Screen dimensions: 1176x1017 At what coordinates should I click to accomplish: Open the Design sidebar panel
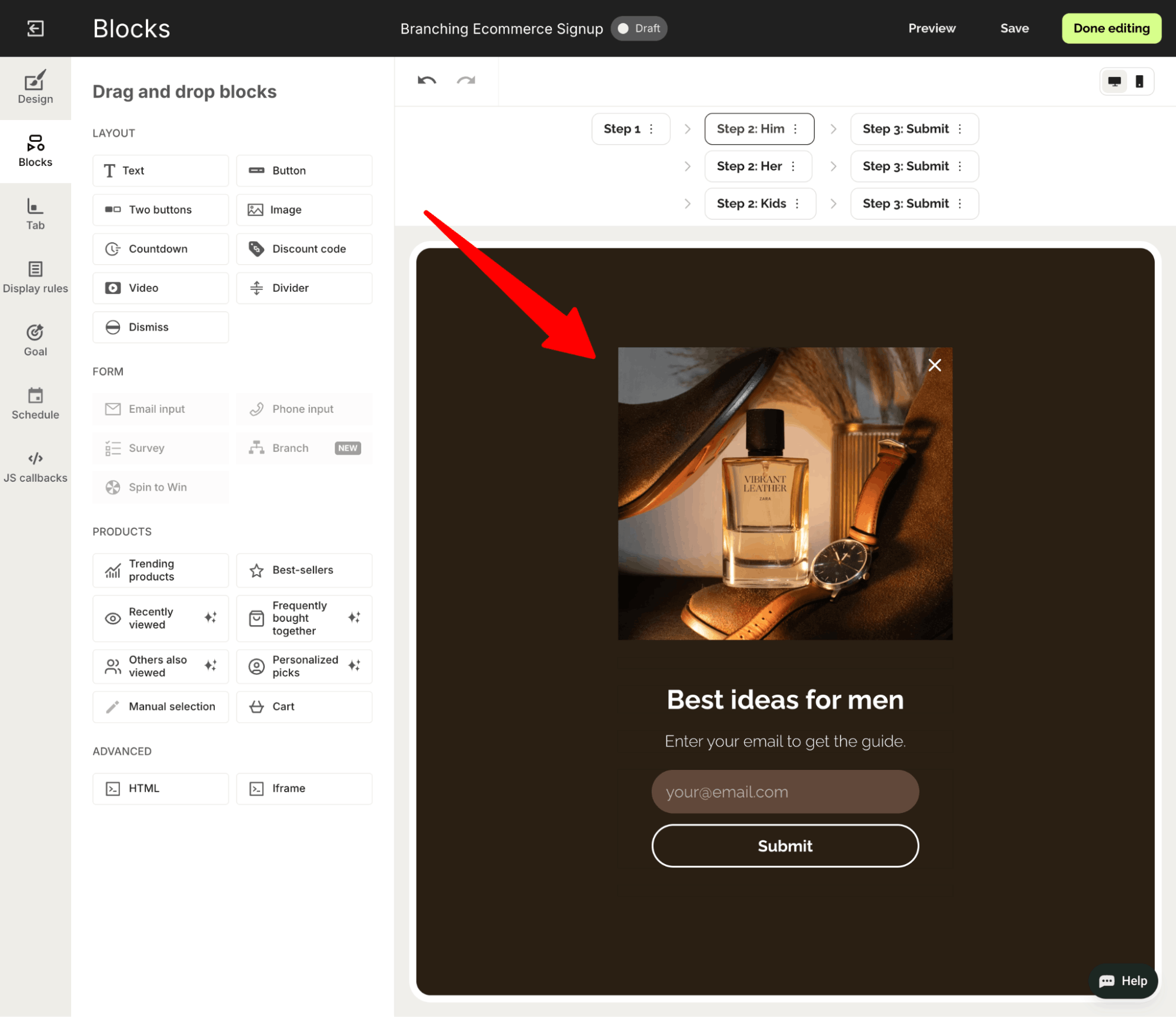[35, 88]
